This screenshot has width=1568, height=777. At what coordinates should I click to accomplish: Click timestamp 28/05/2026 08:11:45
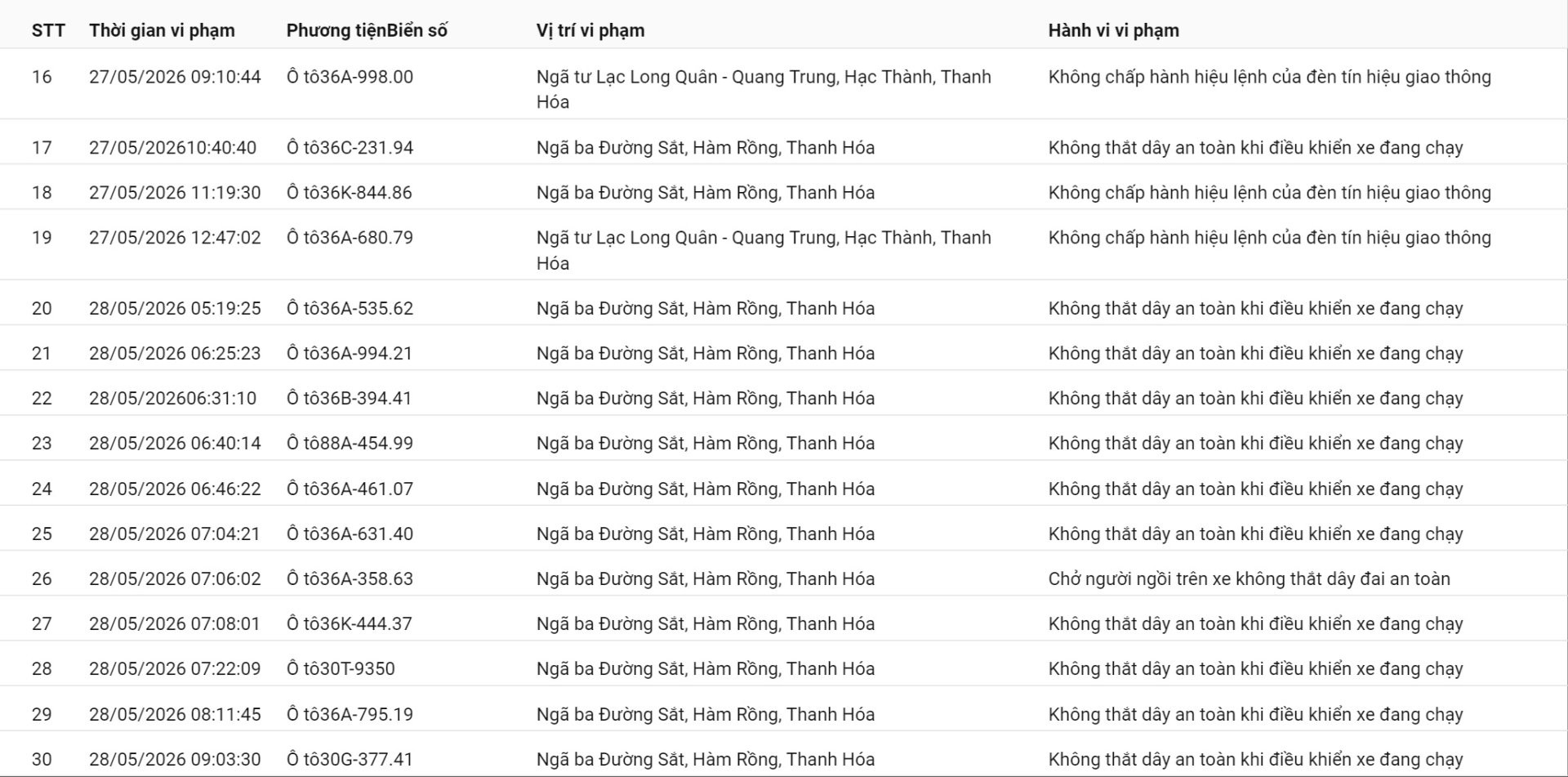175,714
